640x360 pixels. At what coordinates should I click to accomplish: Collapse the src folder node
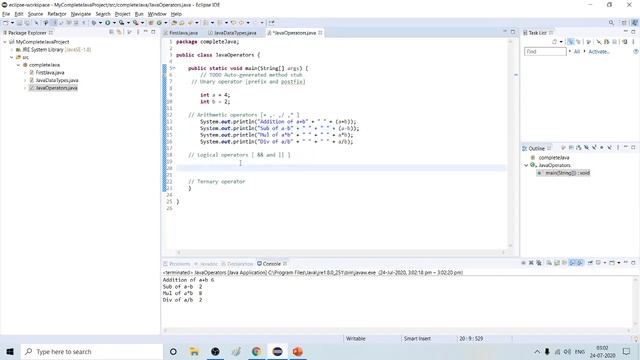12,58
